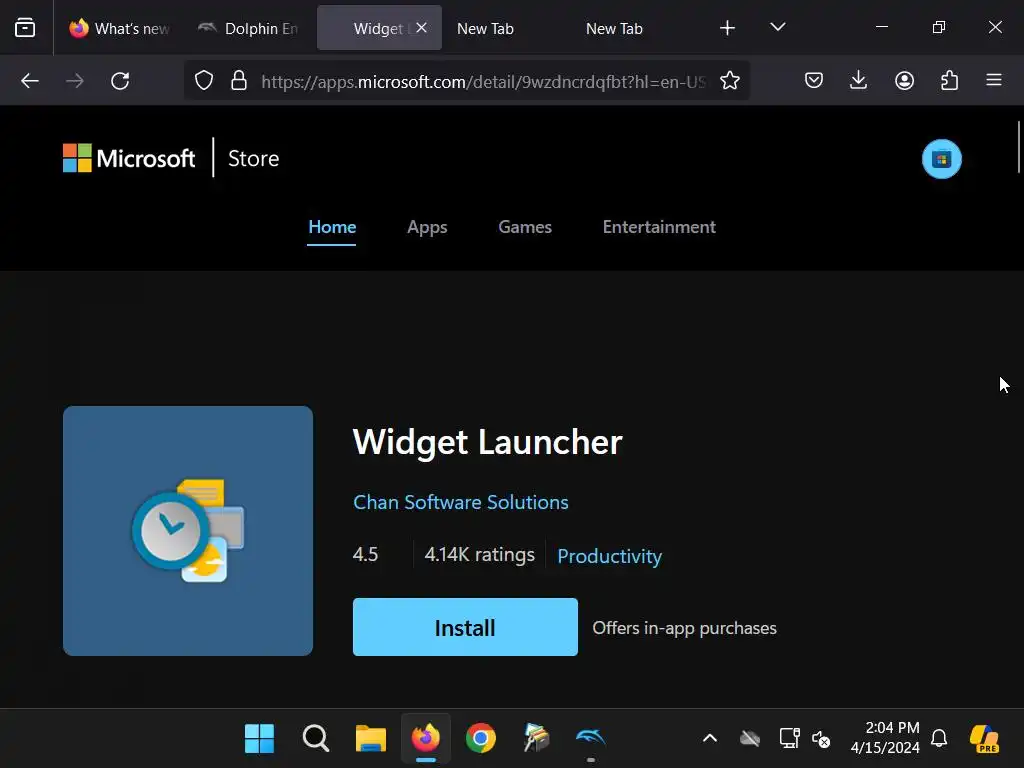The height and width of the screenshot is (768, 1024).
Task: Click the cloud sync tray icon
Action: (x=750, y=739)
